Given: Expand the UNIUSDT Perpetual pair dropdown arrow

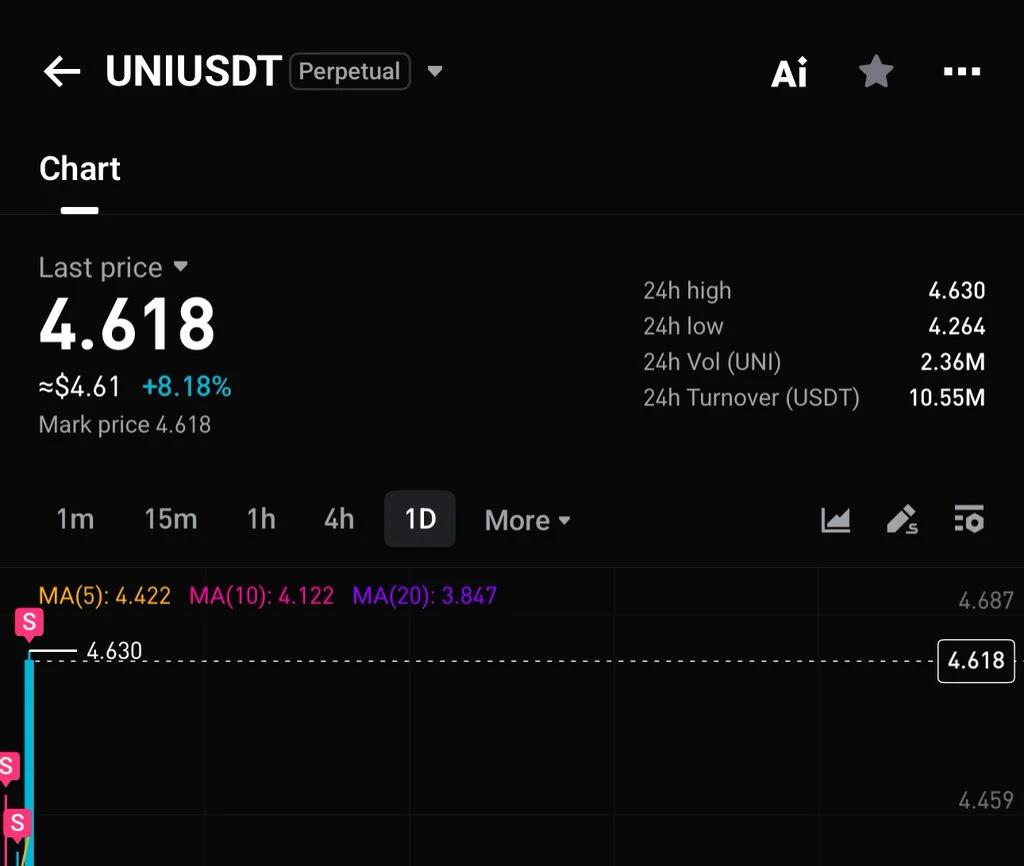Looking at the screenshot, I should pos(435,71).
